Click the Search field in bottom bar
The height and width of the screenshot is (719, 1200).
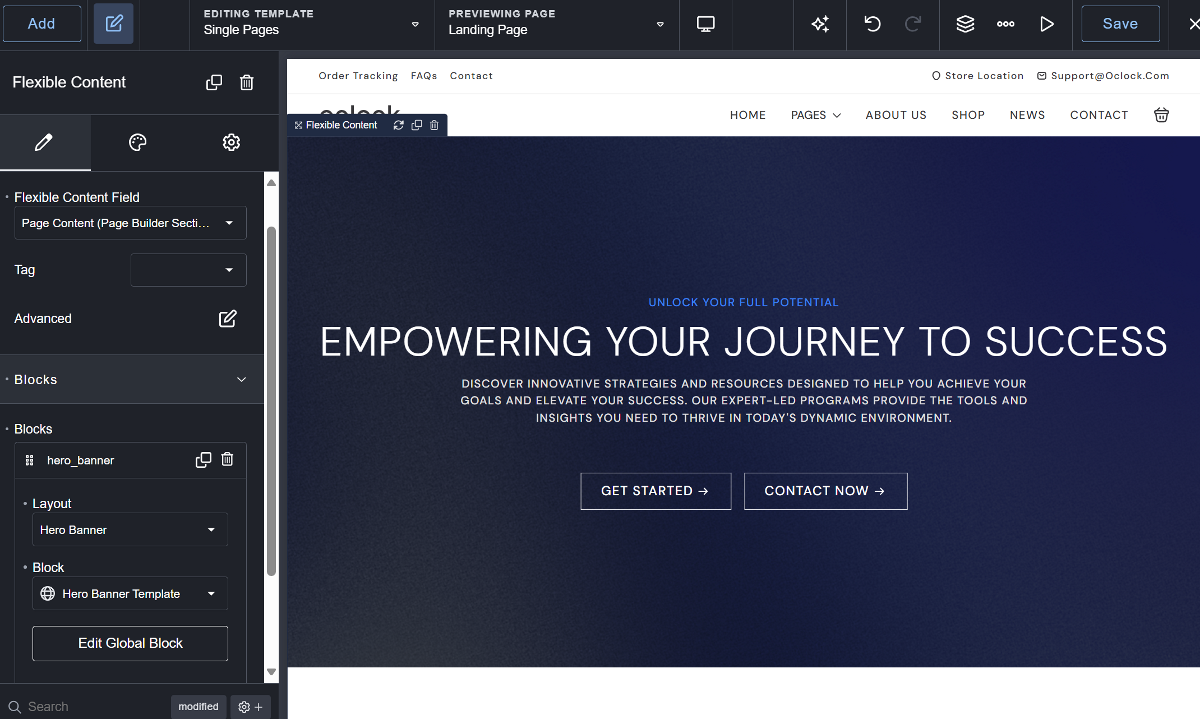pyautogui.click(x=90, y=706)
